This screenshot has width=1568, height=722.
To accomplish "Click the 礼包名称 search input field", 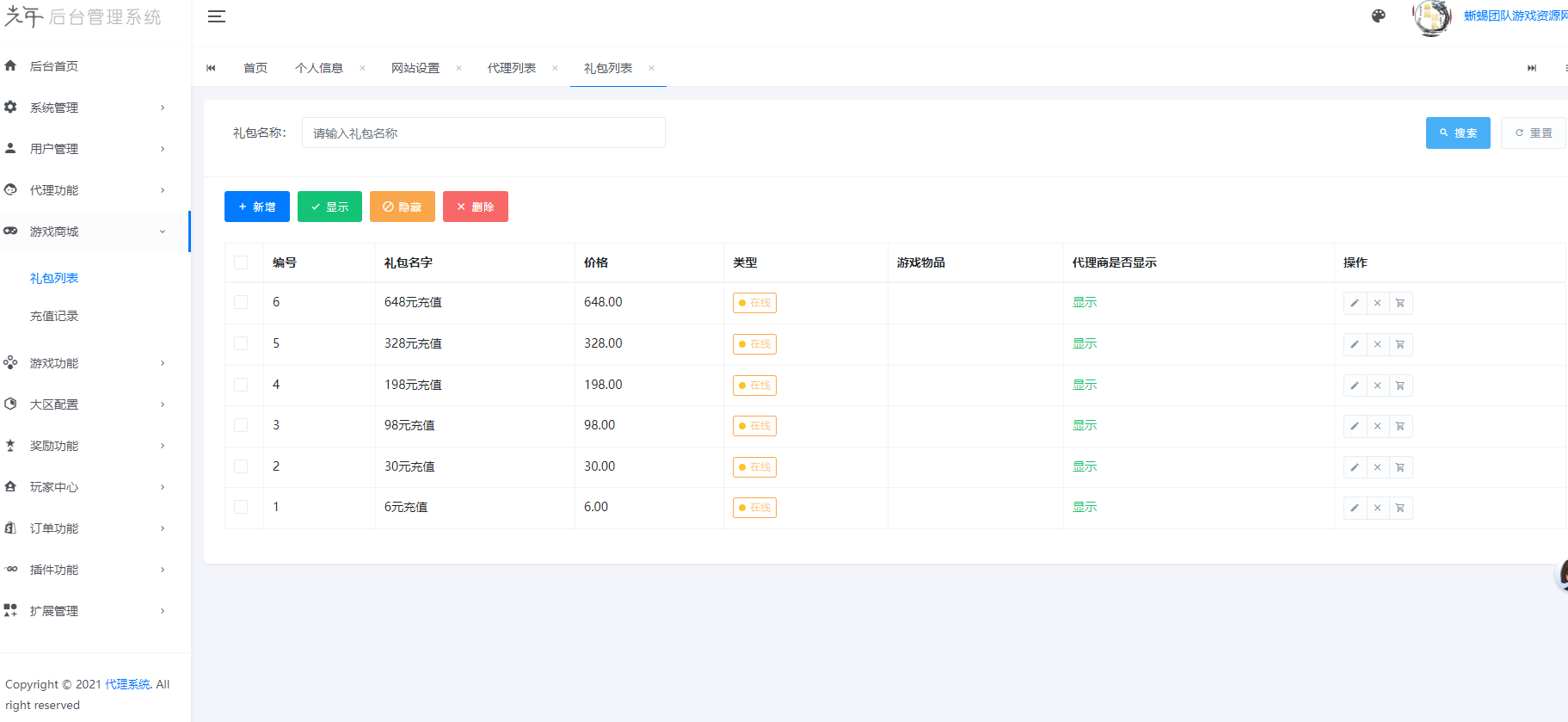I will click(x=483, y=133).
